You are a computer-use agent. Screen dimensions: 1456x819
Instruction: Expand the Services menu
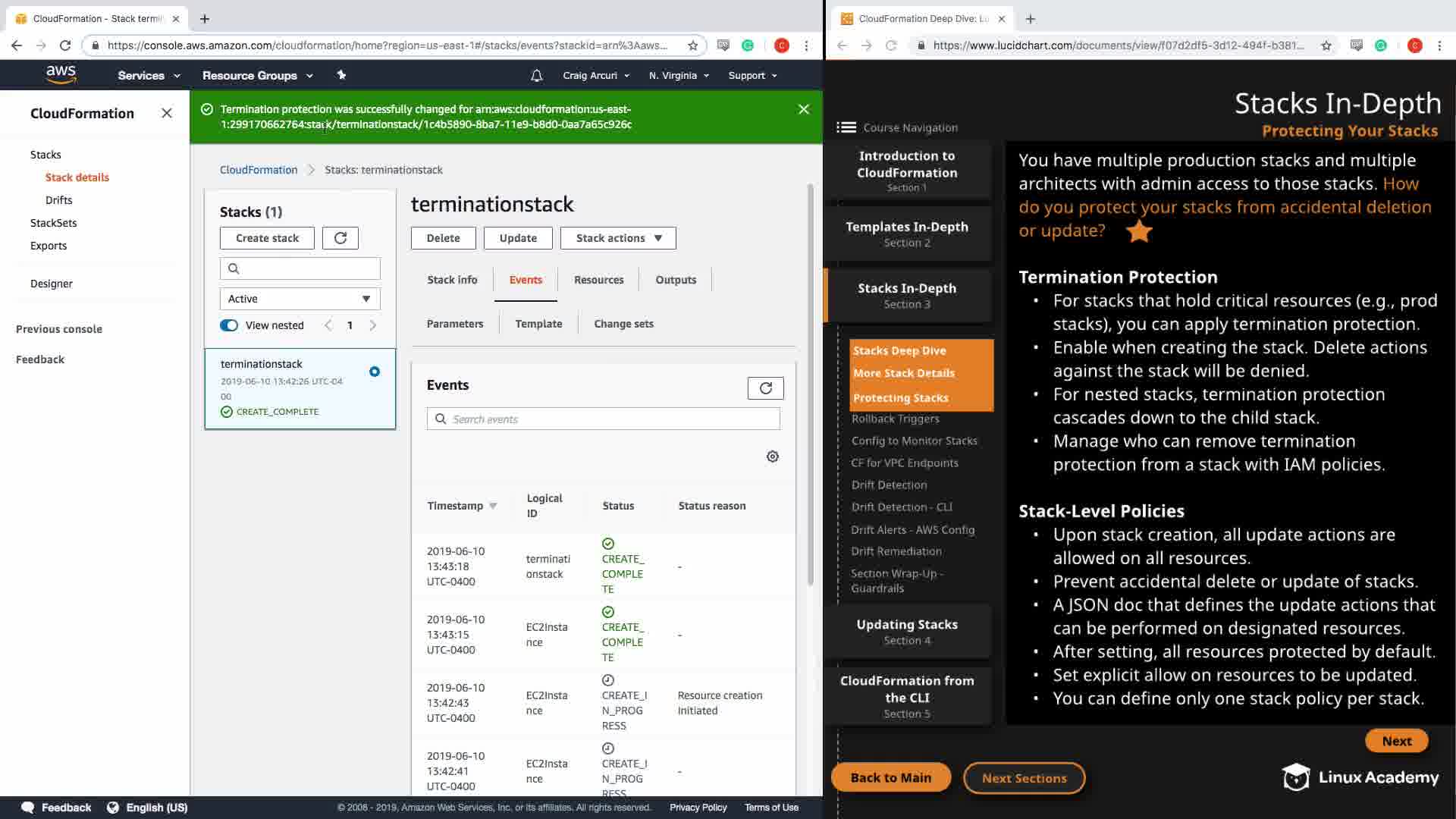pos(149,75)
